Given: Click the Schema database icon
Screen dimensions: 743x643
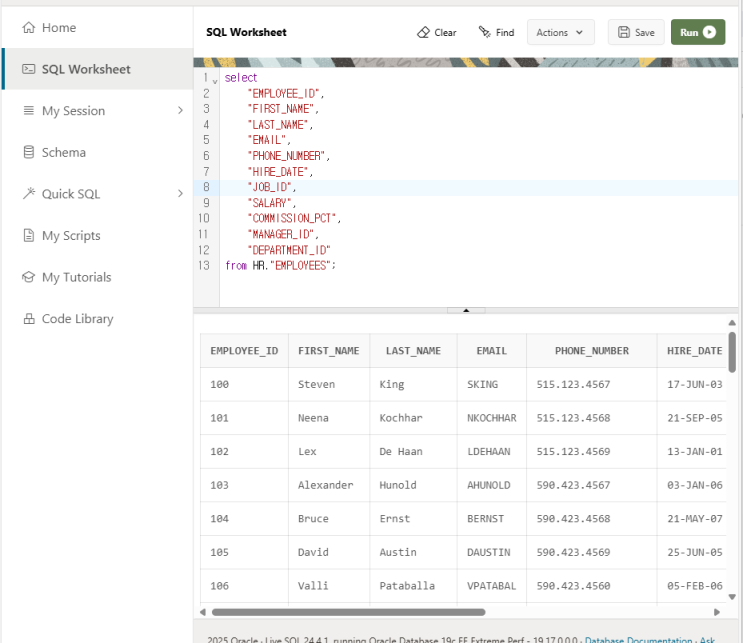Looking at the screenshot, I should (28, 152).
